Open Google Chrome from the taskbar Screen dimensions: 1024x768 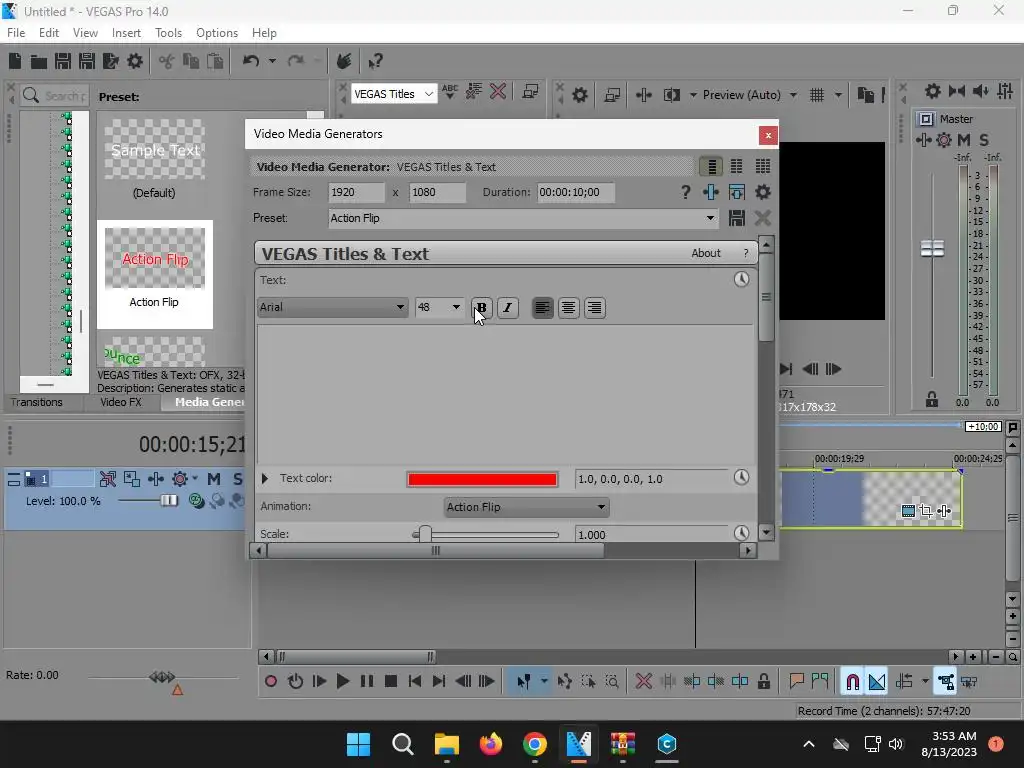pyautogui.click(x=535, y=744)
